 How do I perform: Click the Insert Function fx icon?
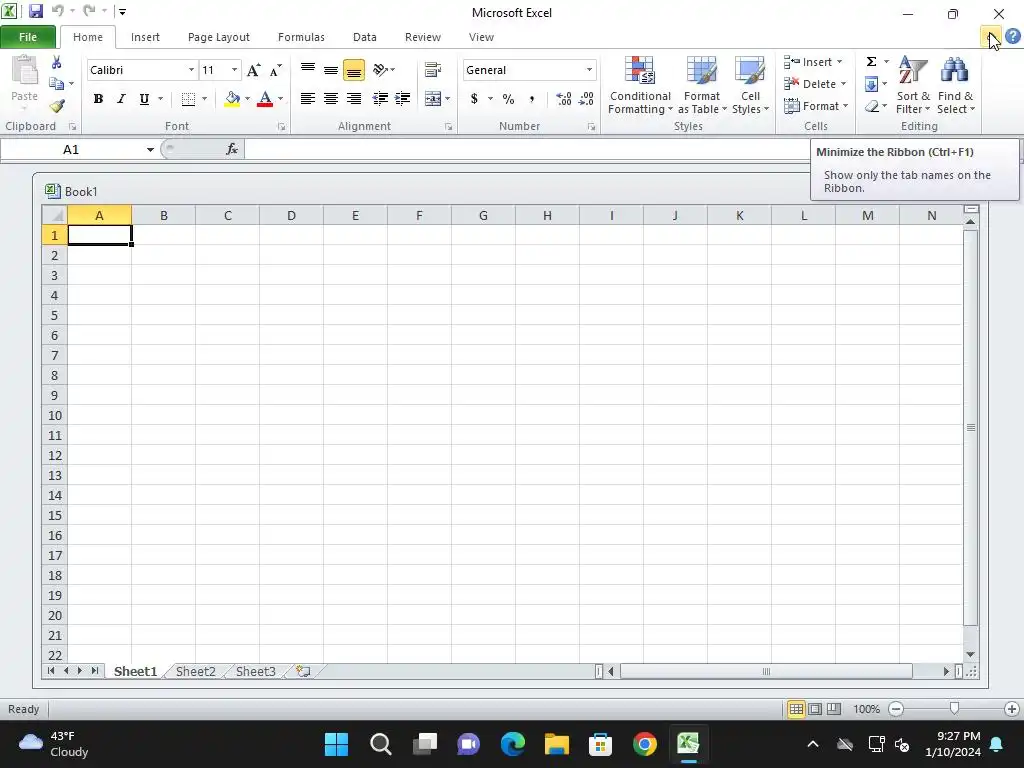pos(232,149)
